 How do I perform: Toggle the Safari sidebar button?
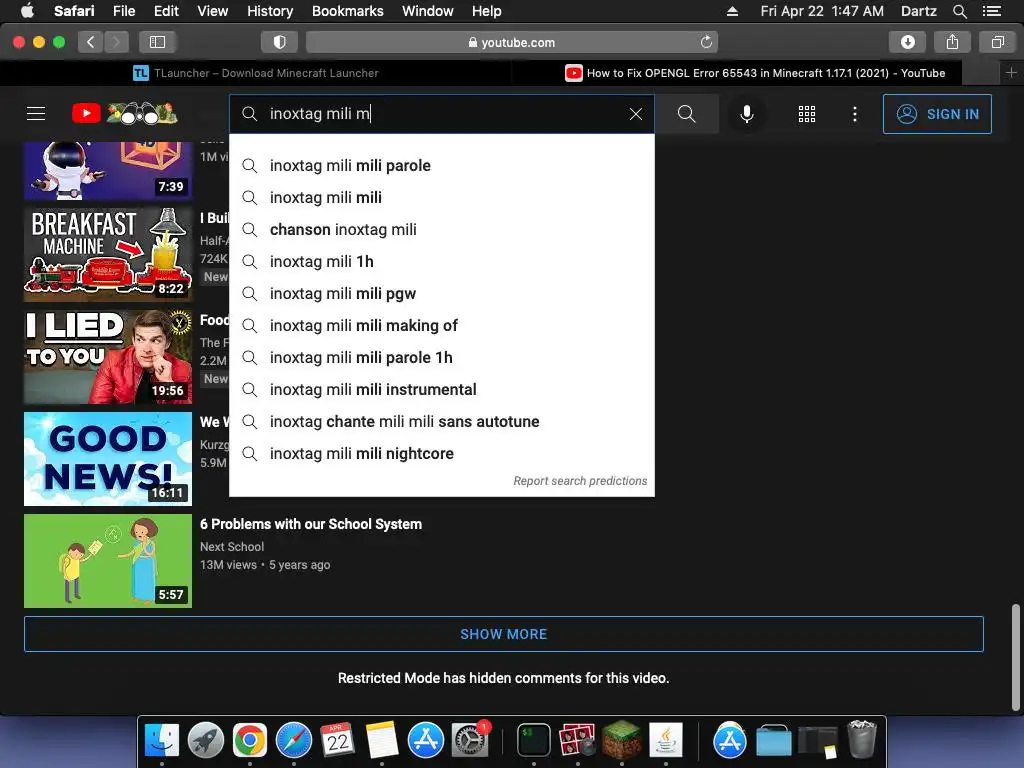[157, 42]
